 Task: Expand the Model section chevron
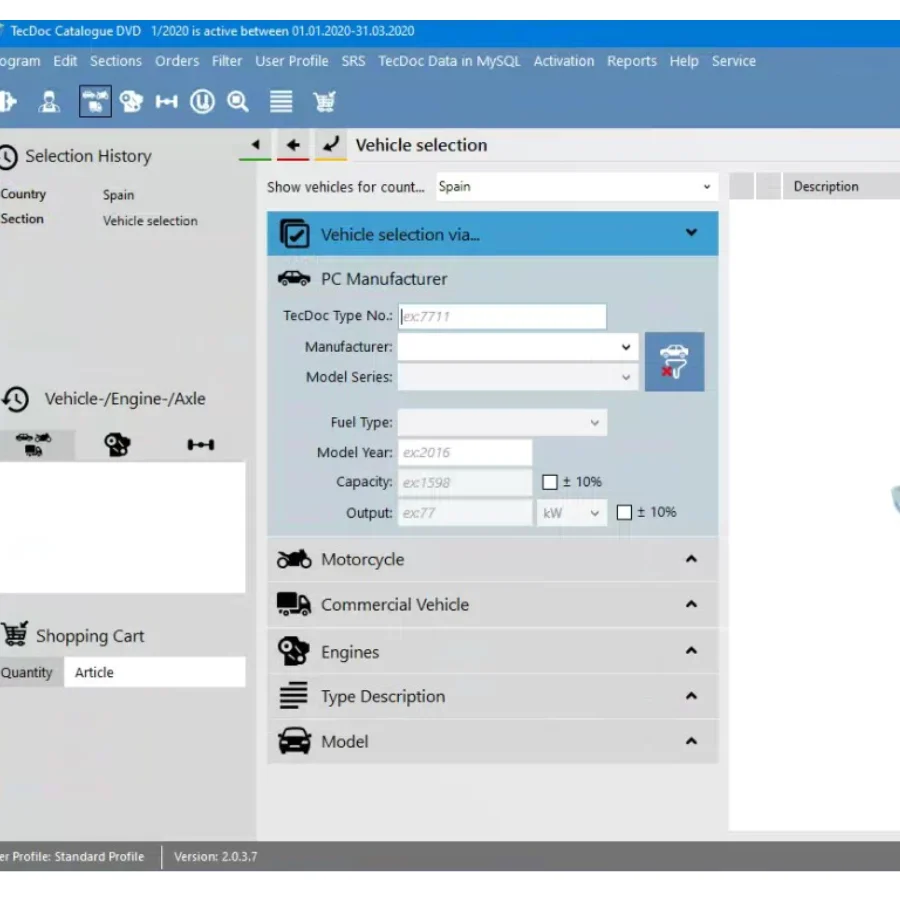[x=692, y=741]
